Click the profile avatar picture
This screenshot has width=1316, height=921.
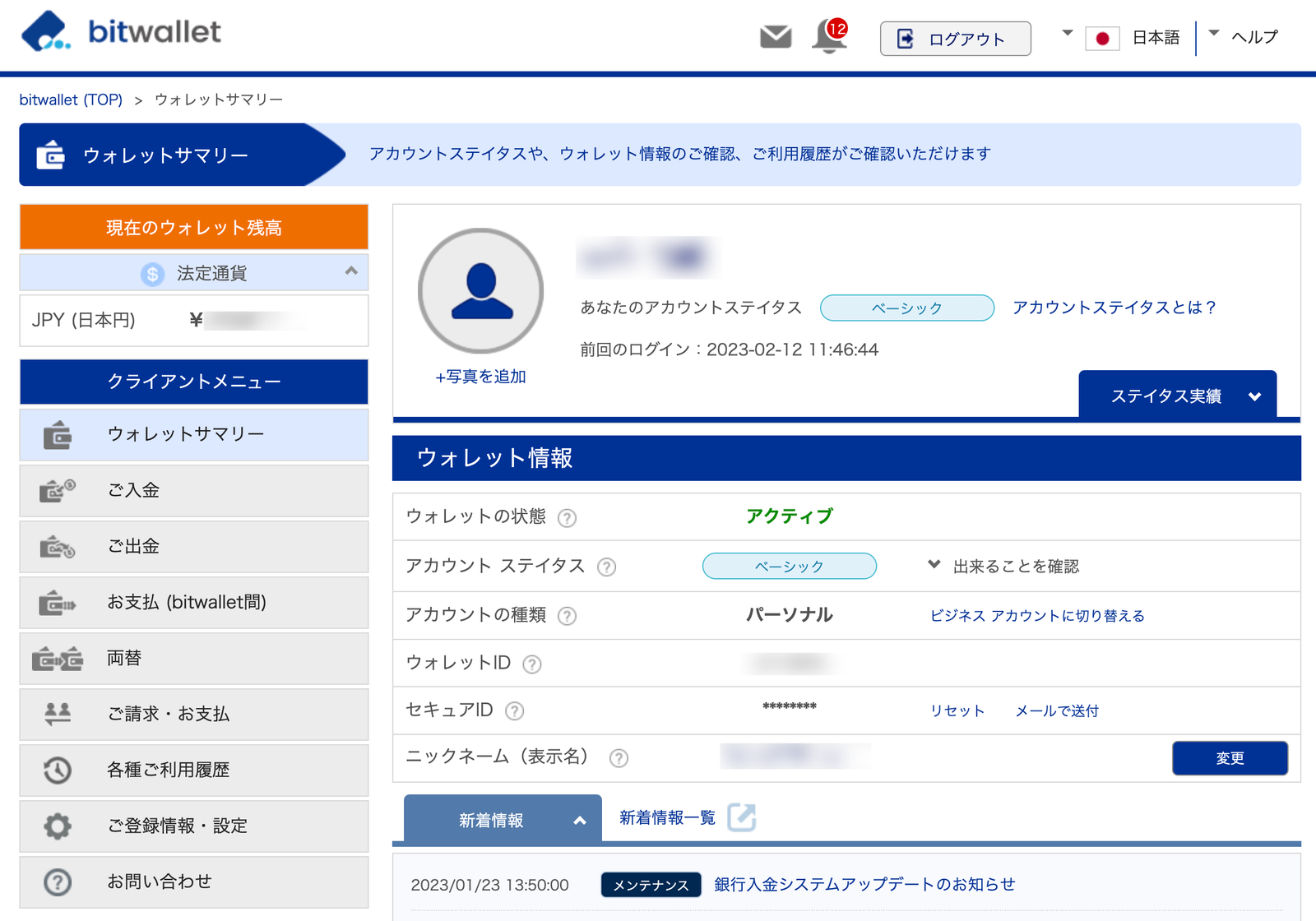click(481, 291)
